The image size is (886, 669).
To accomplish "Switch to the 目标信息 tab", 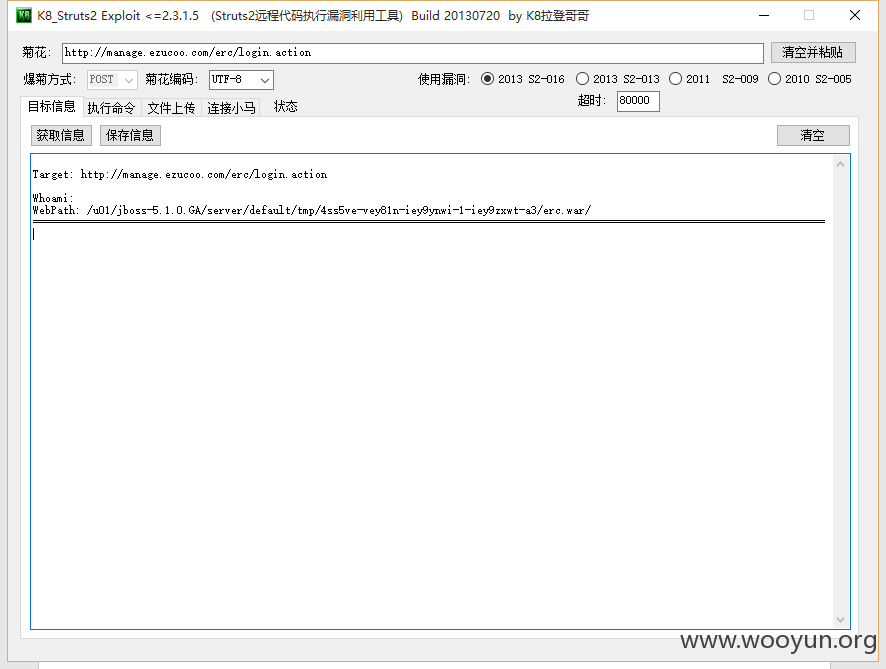I will [x=51, y=106].
